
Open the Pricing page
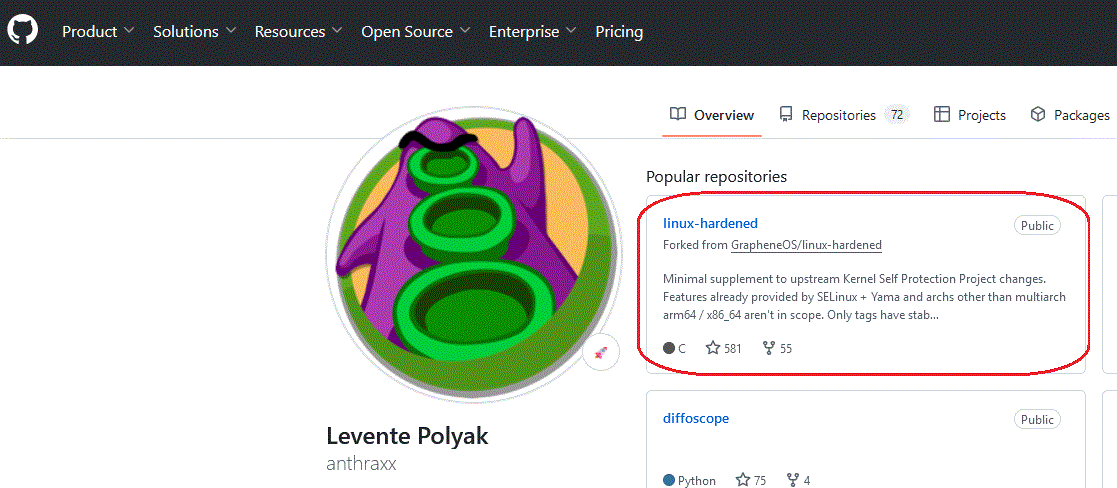(x=619, y=31)
